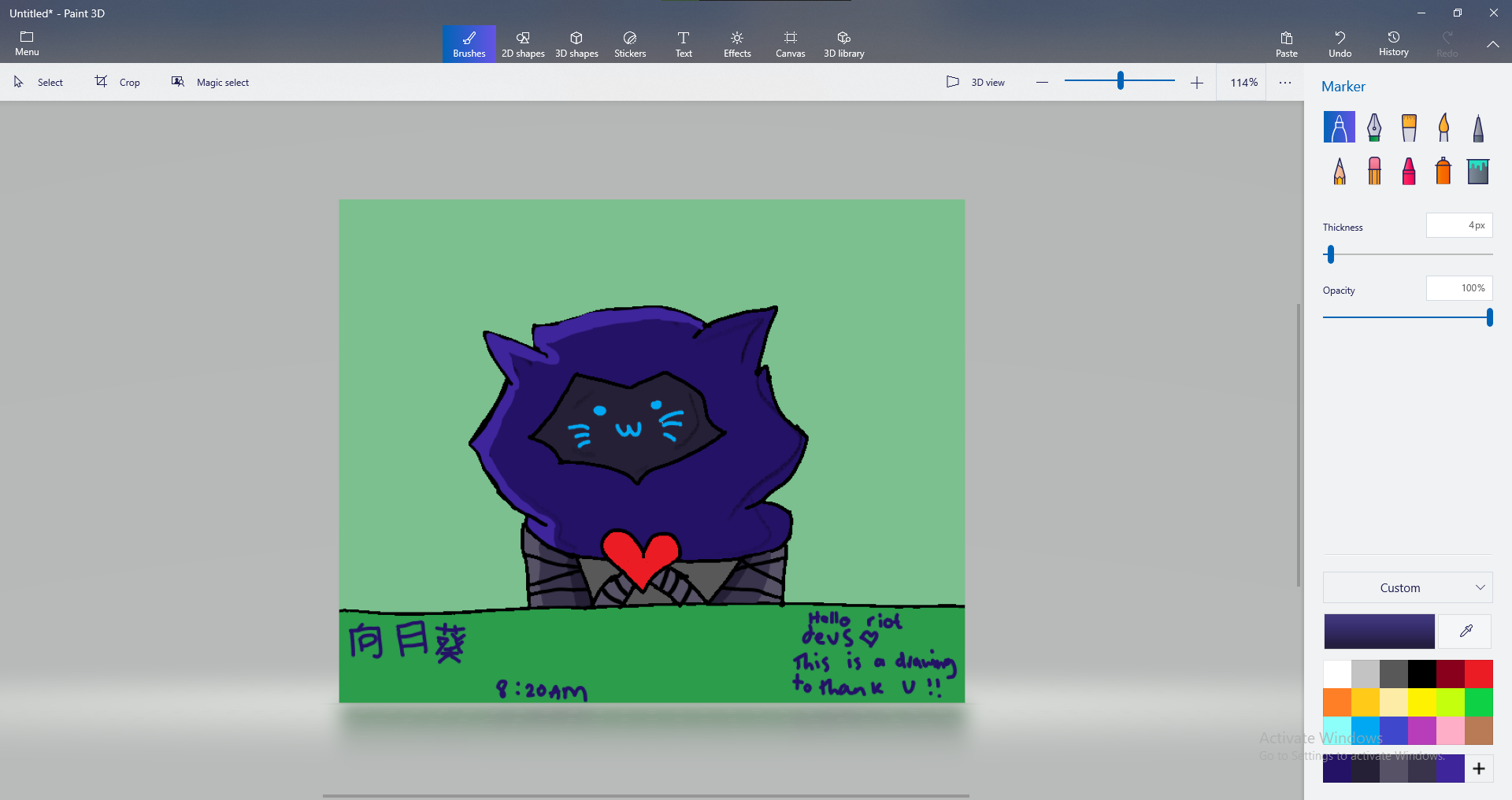Open the Magic select tool
Screen dimensions: 1512x800
pos(210,82)
